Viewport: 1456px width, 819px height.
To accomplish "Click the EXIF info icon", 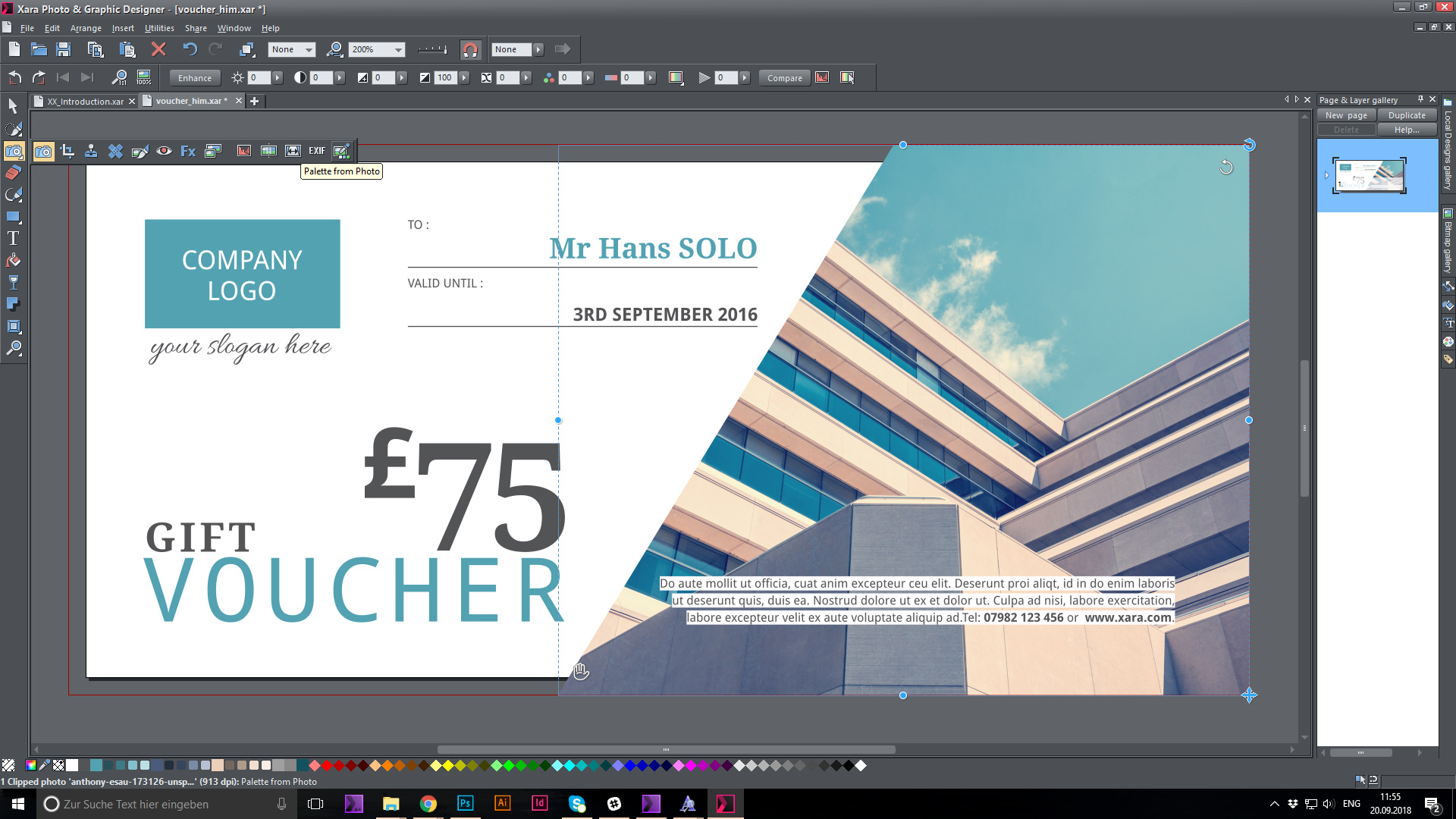I will 316,151.
